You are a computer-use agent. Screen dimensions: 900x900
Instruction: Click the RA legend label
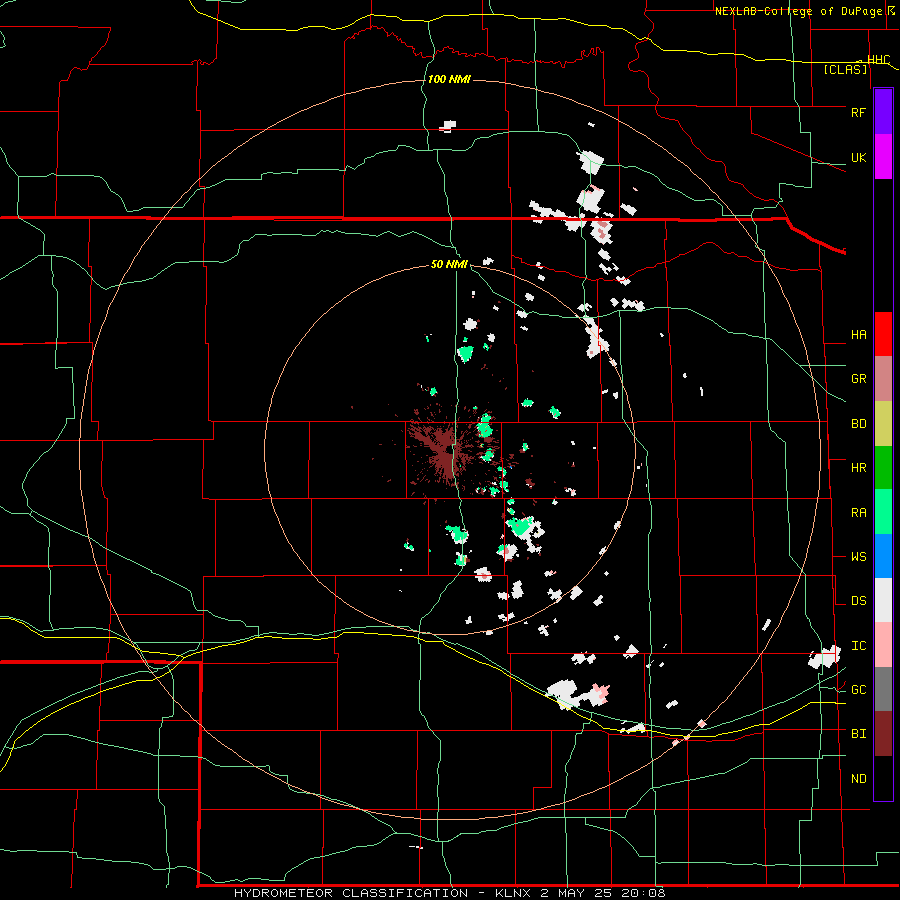pos(858,512)
